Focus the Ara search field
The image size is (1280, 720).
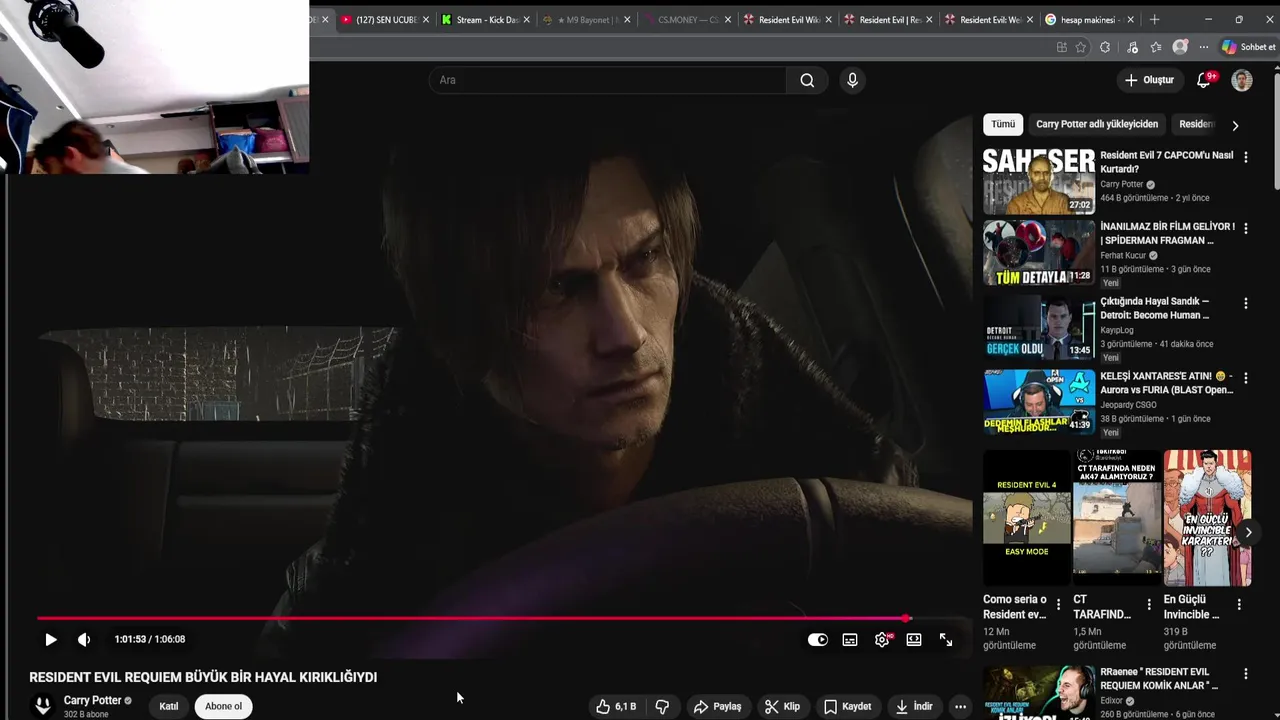pyautogui.click(x=608, y=80)
